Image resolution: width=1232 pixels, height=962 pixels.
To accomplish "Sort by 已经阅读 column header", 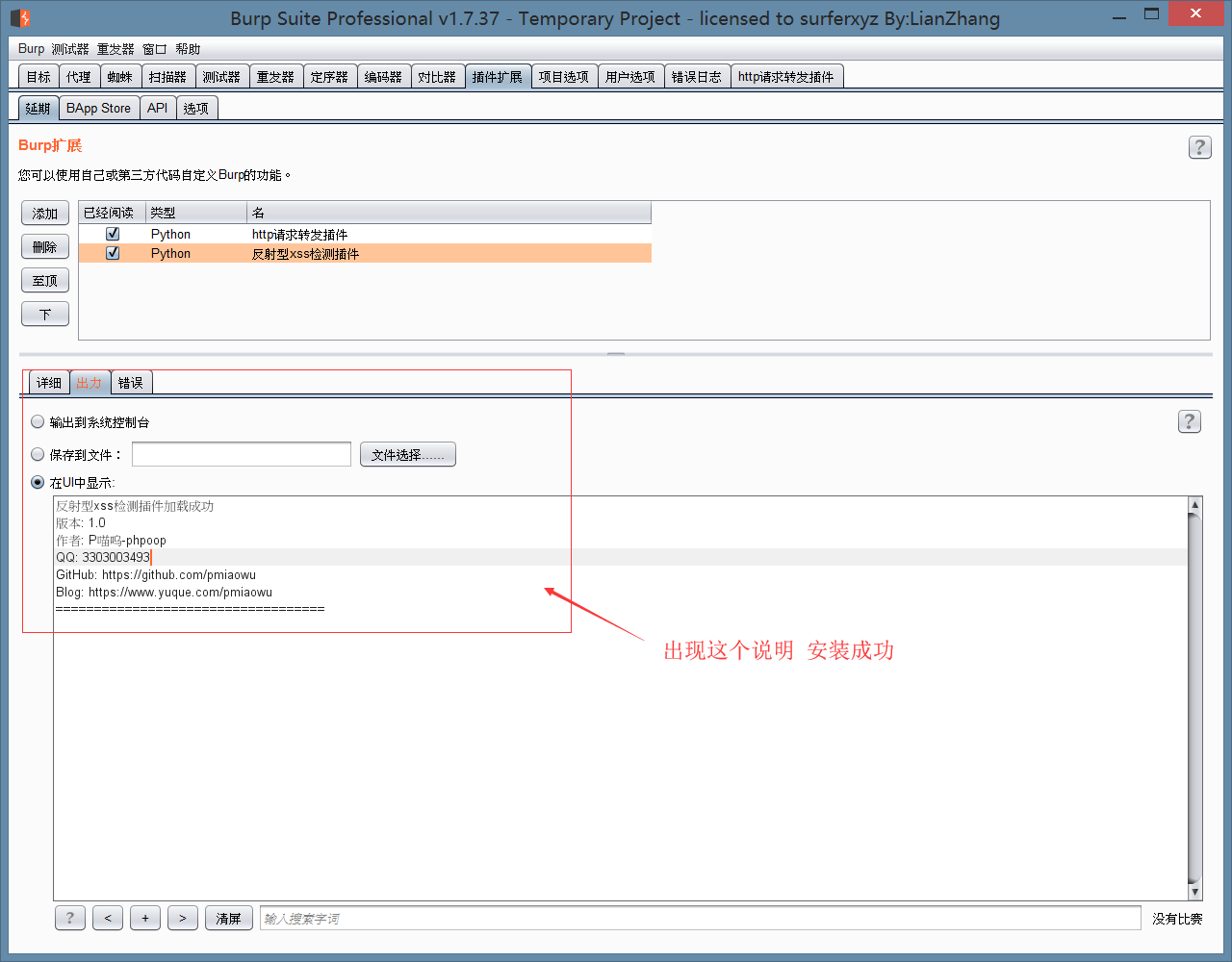I will point(113,213).
